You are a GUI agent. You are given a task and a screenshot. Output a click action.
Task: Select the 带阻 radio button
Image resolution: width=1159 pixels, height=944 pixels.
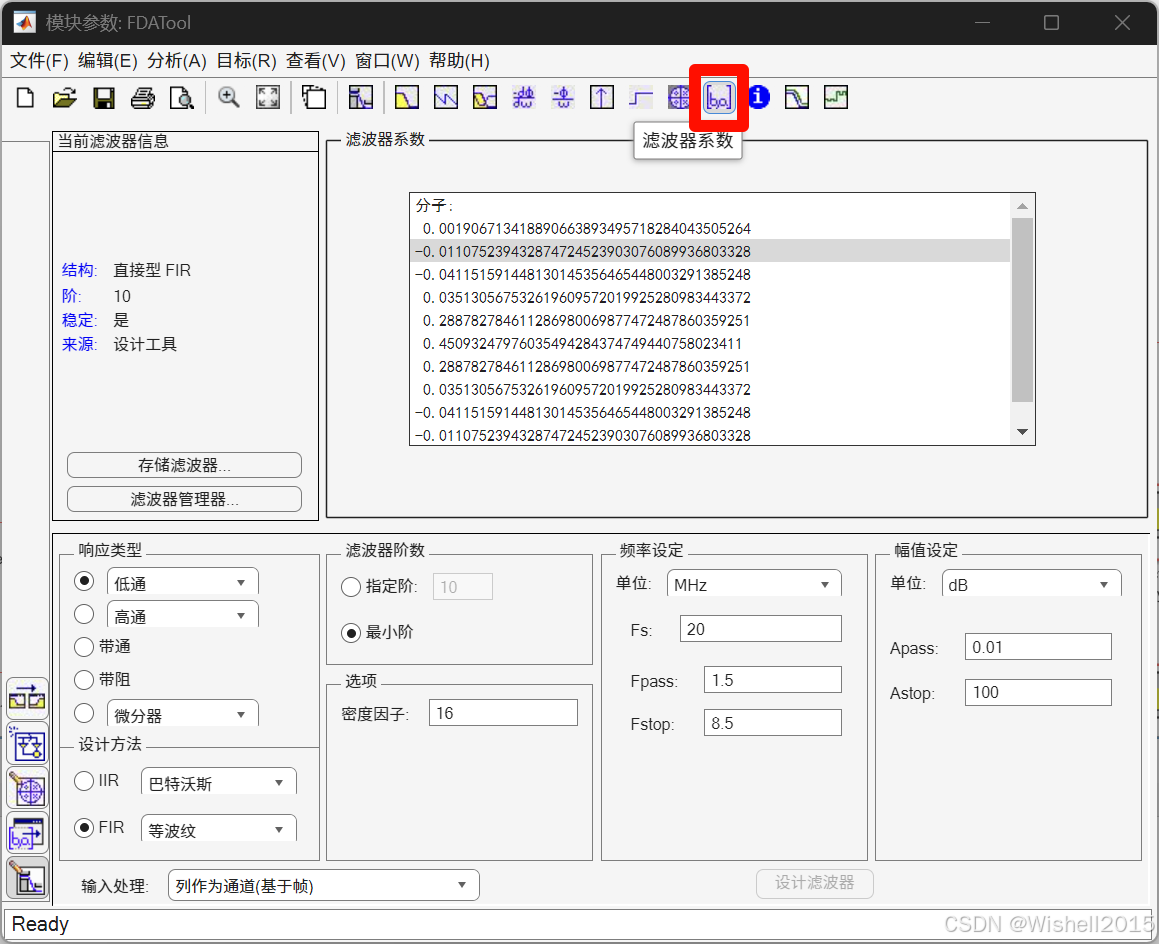click(x=84, y=679)
